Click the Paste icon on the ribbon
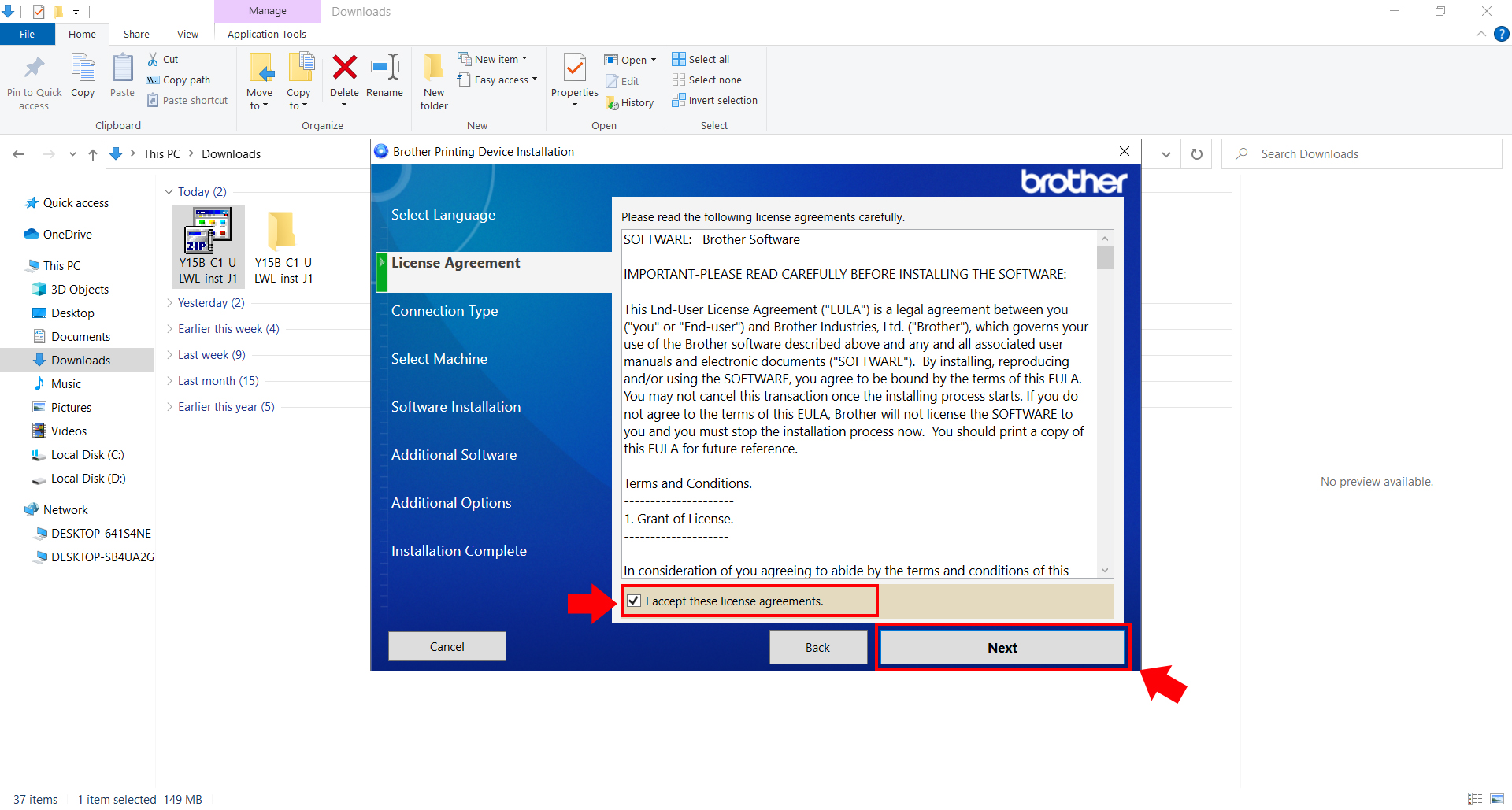 pyautogui.click(x=122, y=76)
